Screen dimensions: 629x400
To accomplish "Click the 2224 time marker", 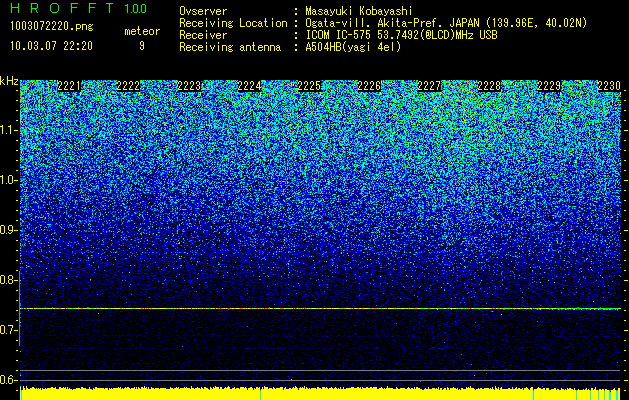I will 249,86.
